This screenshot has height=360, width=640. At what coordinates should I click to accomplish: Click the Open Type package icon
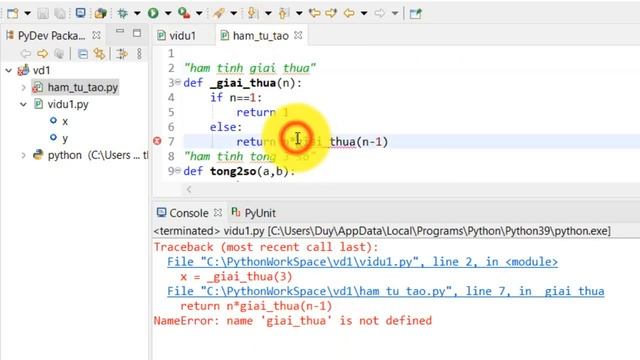pos(100,13)
